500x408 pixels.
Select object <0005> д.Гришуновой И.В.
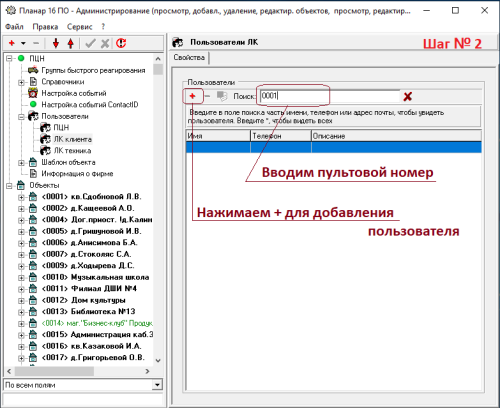(x=92, y=231)
